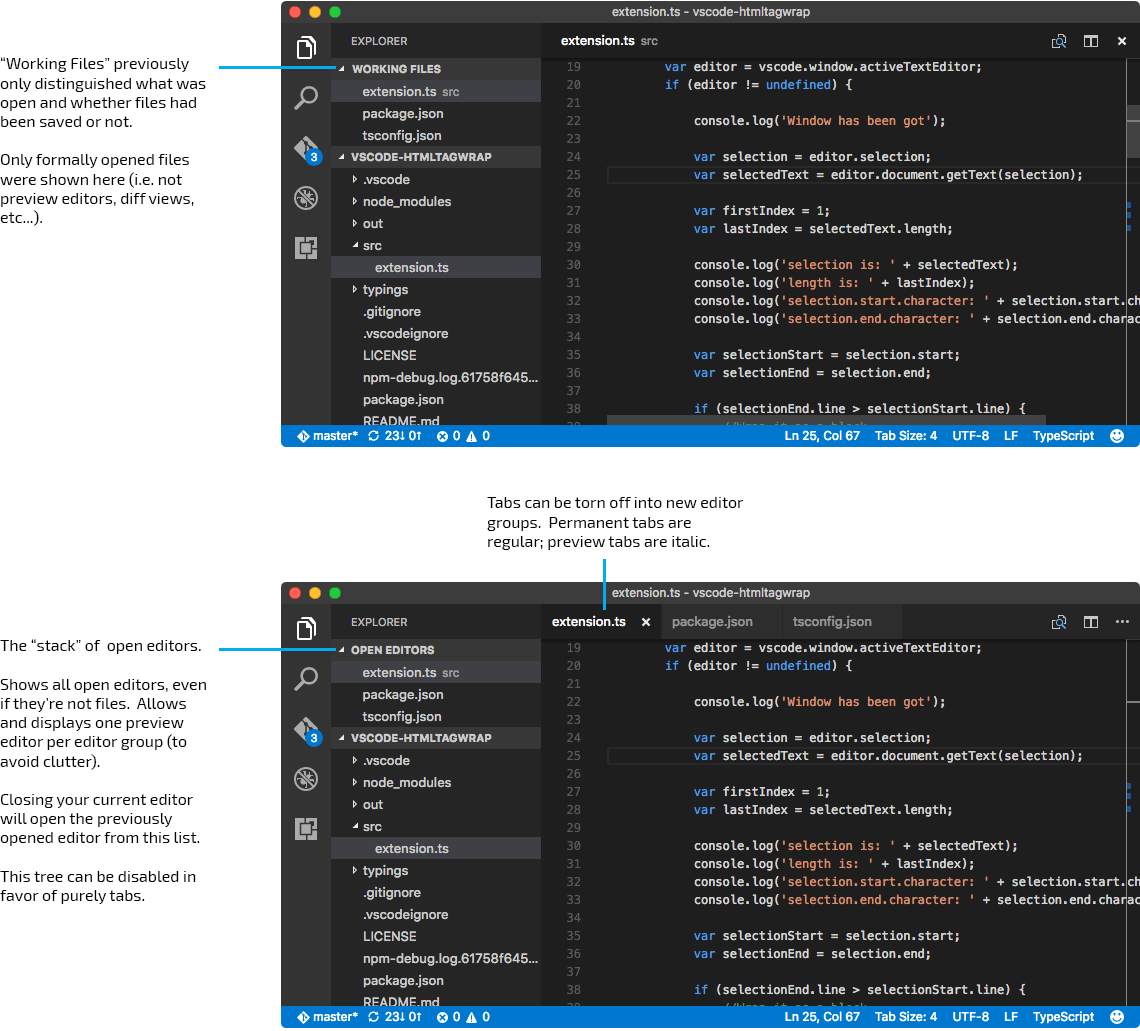Open Explorer icon in bottom window activity bar
Image resolution: width=1140 pixels, height=1031 pixels.
point(306,629)
